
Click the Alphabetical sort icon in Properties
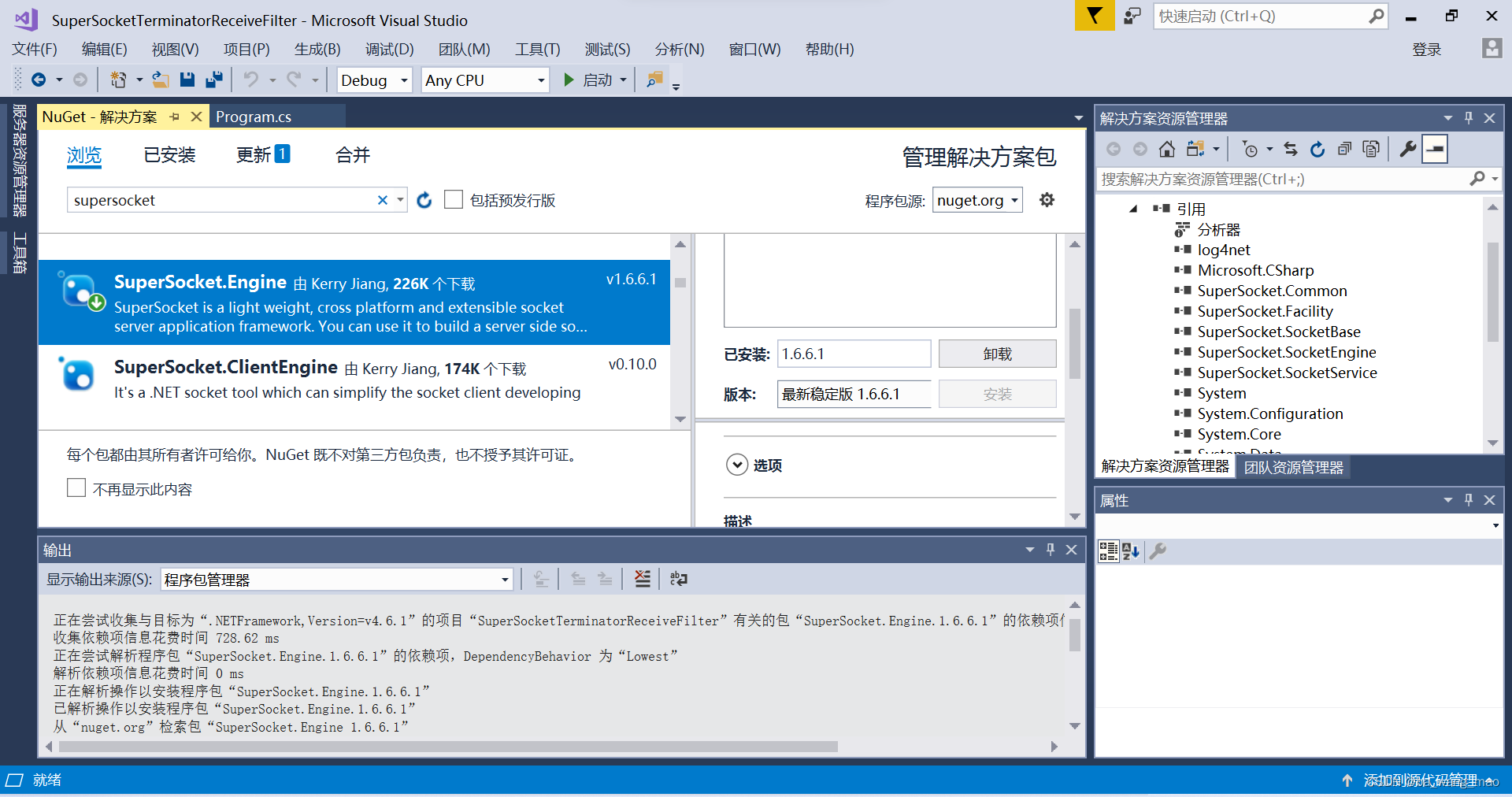point(1132,551)
